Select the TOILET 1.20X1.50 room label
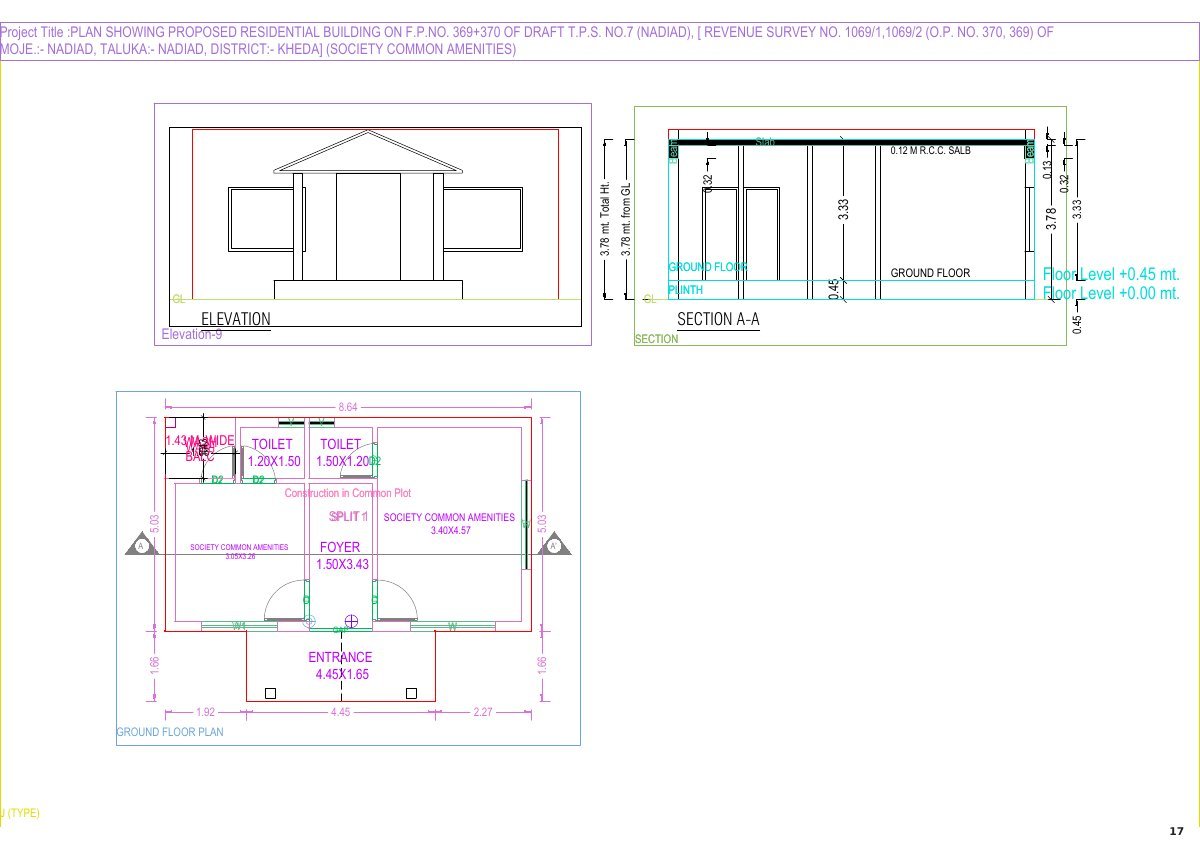 [273, 453]
